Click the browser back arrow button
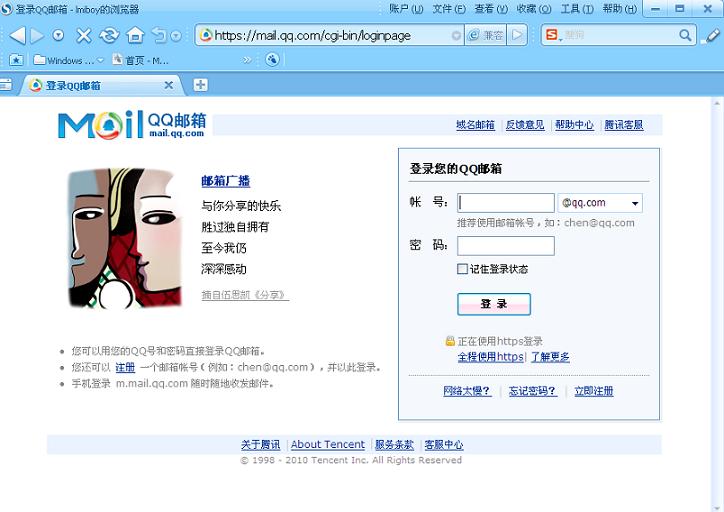The image size is (724, 512). tap(17, 36)
